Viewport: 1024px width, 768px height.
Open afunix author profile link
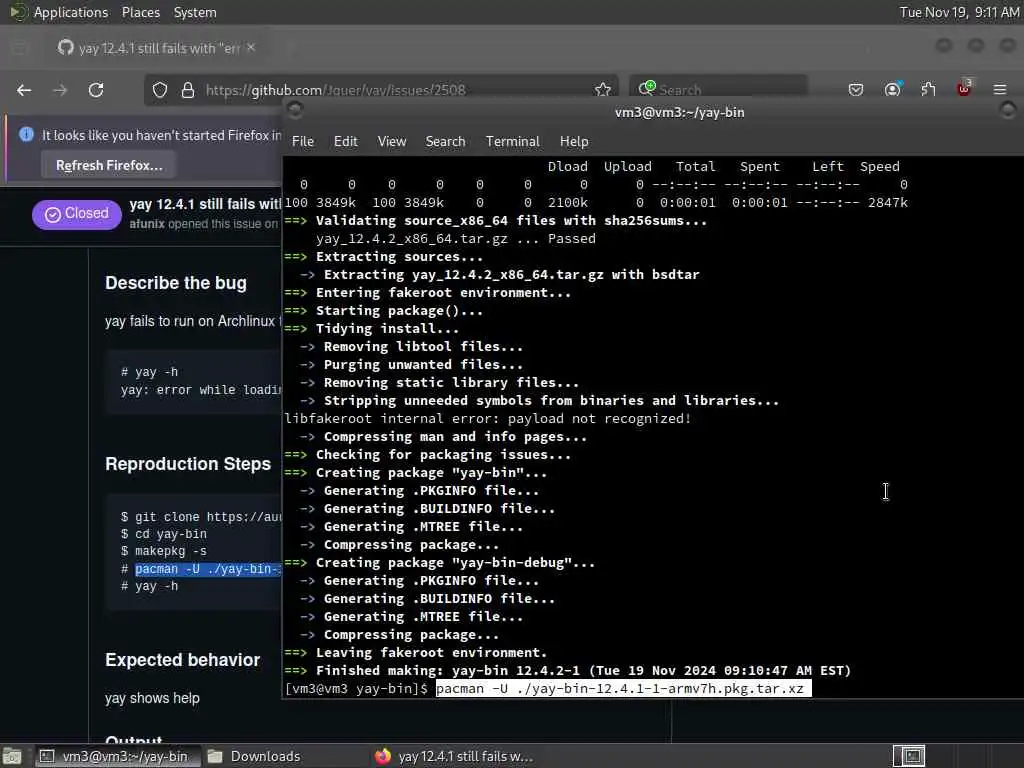tap(146, 223)
